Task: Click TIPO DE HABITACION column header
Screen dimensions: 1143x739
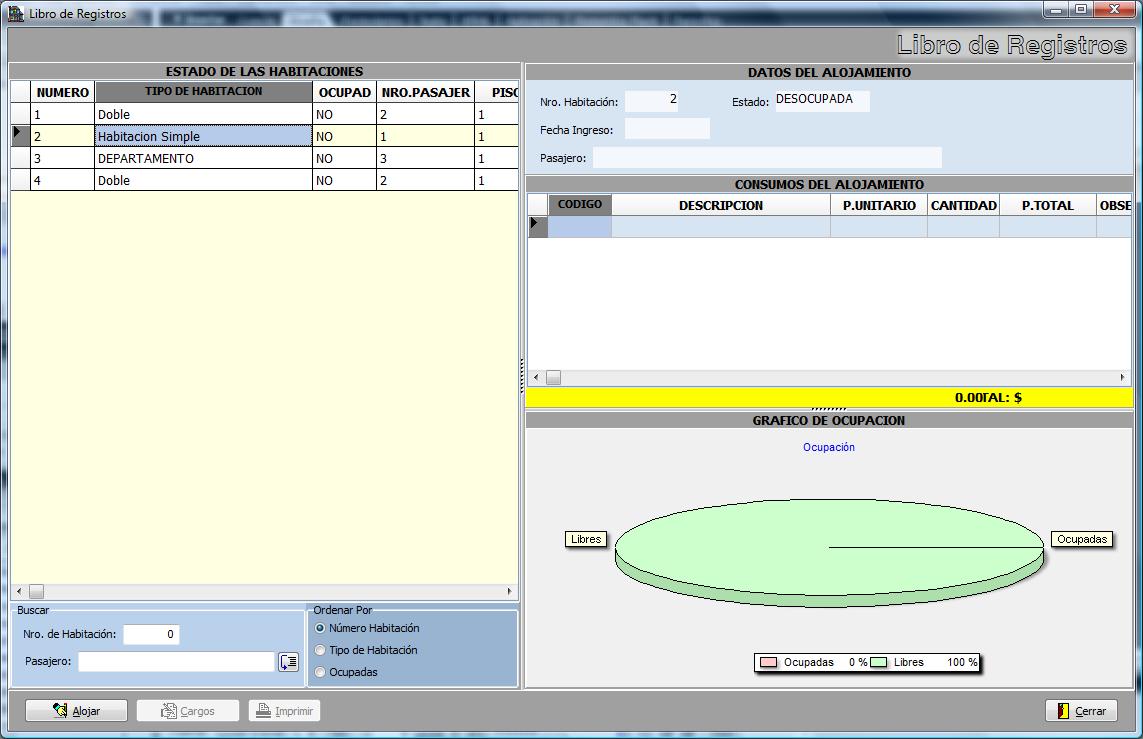Action: pos(203,92)
